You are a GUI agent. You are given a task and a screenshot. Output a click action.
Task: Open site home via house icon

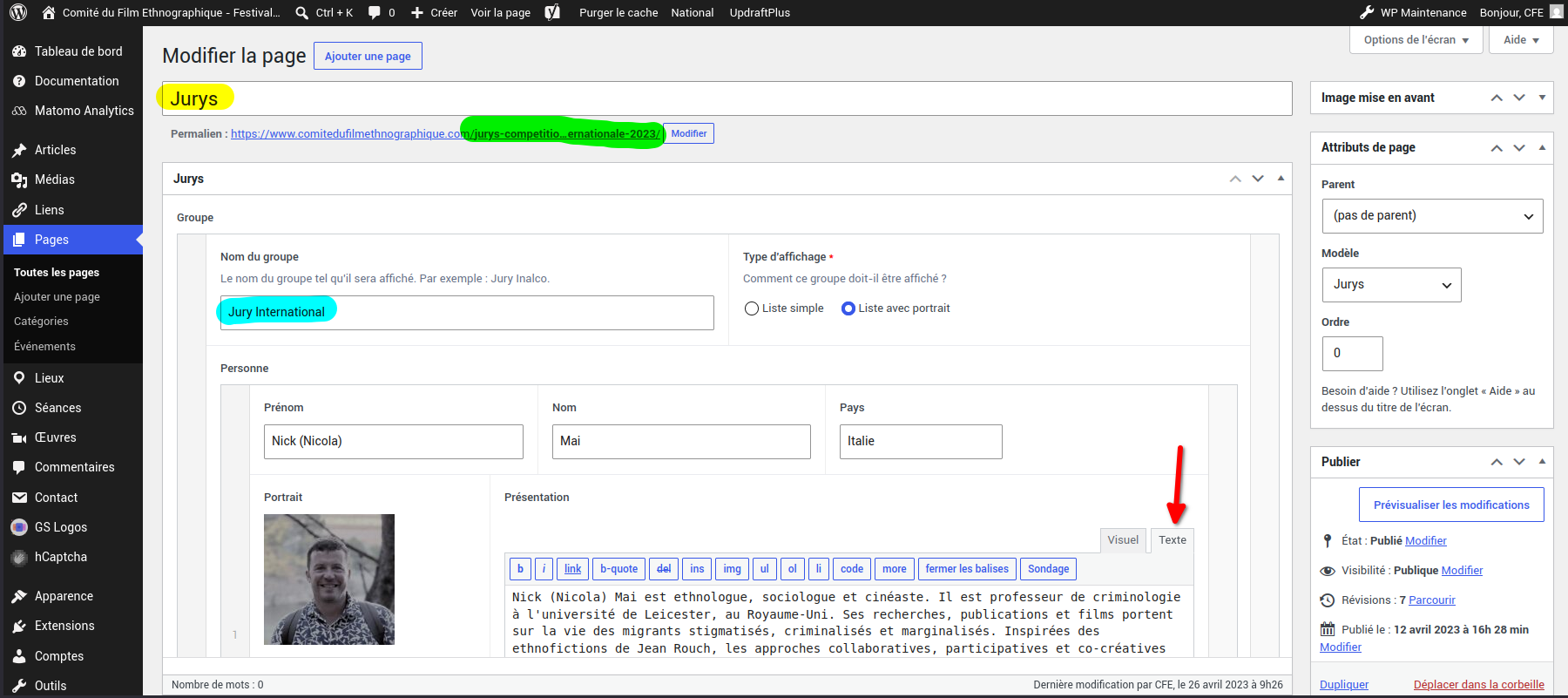[49, 12]
